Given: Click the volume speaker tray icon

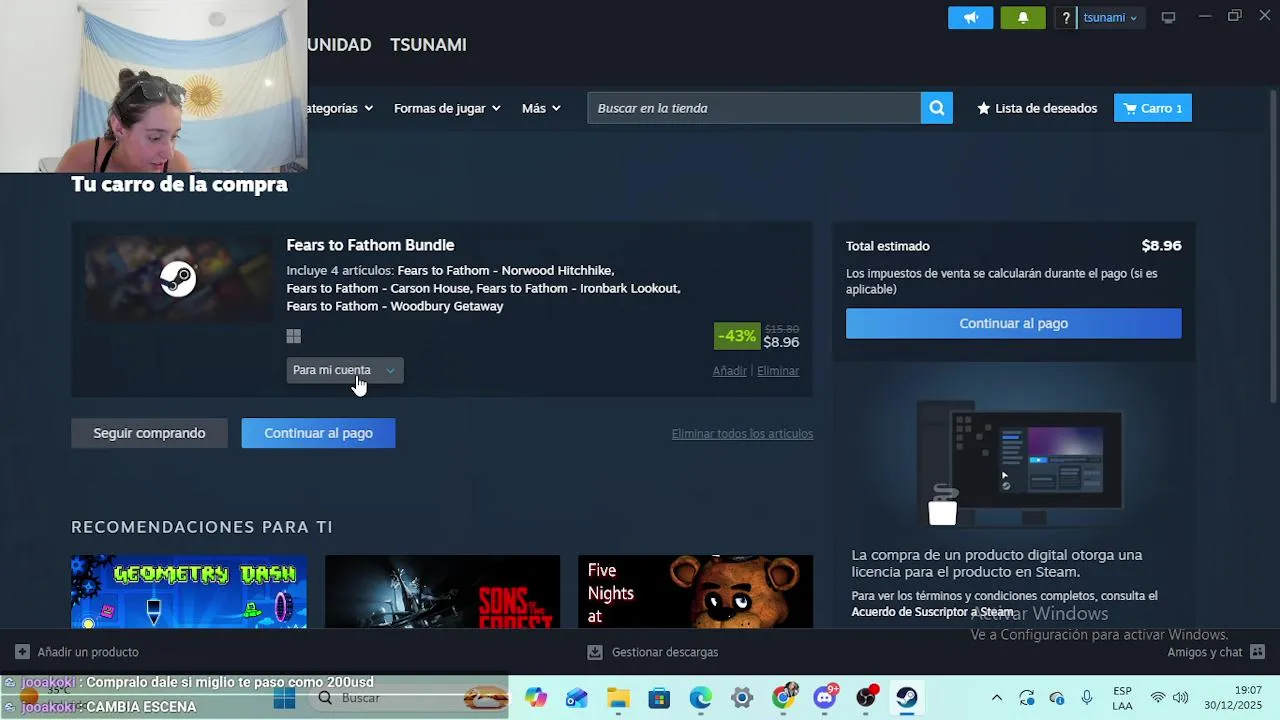Looking at the screenshot, I should pos(1181,698).
